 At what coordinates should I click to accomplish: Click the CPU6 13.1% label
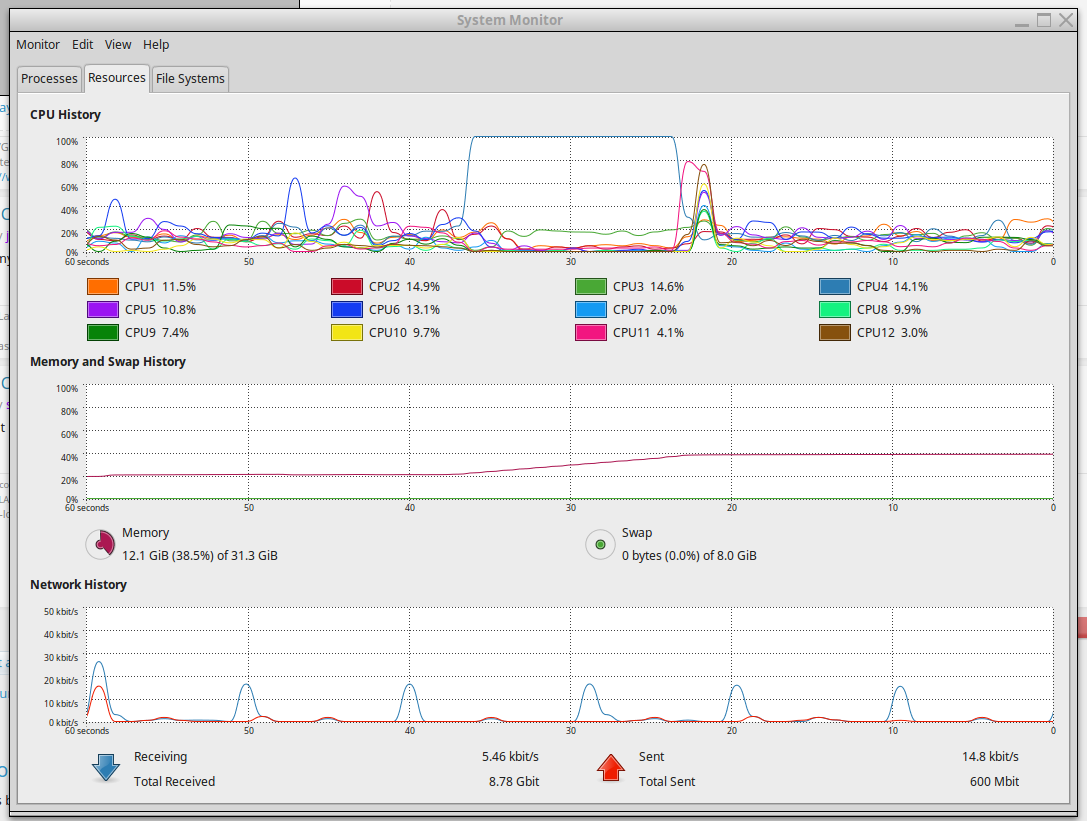tap(404, 309)
